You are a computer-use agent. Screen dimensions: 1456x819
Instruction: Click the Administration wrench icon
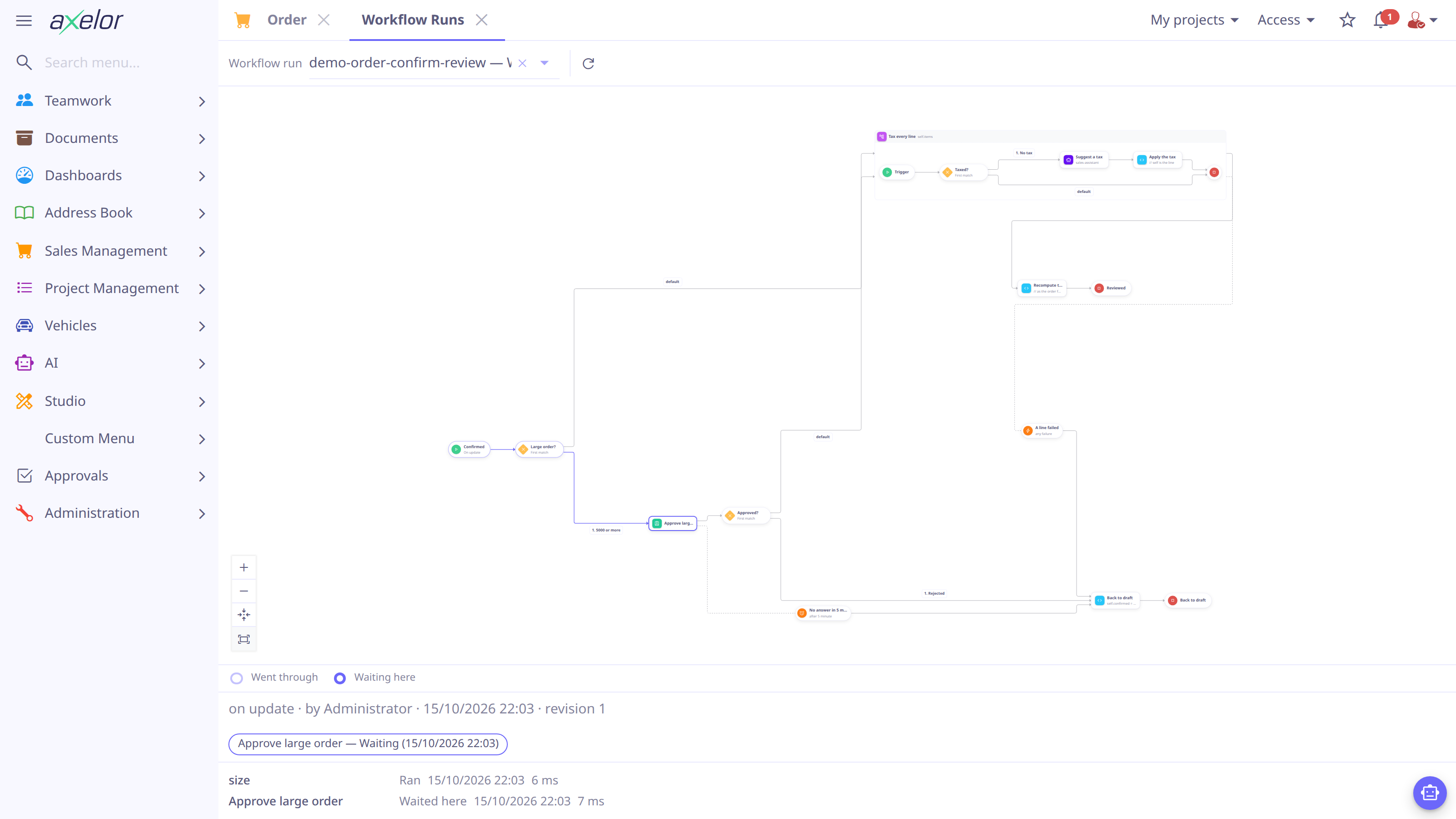pos(24,513)
